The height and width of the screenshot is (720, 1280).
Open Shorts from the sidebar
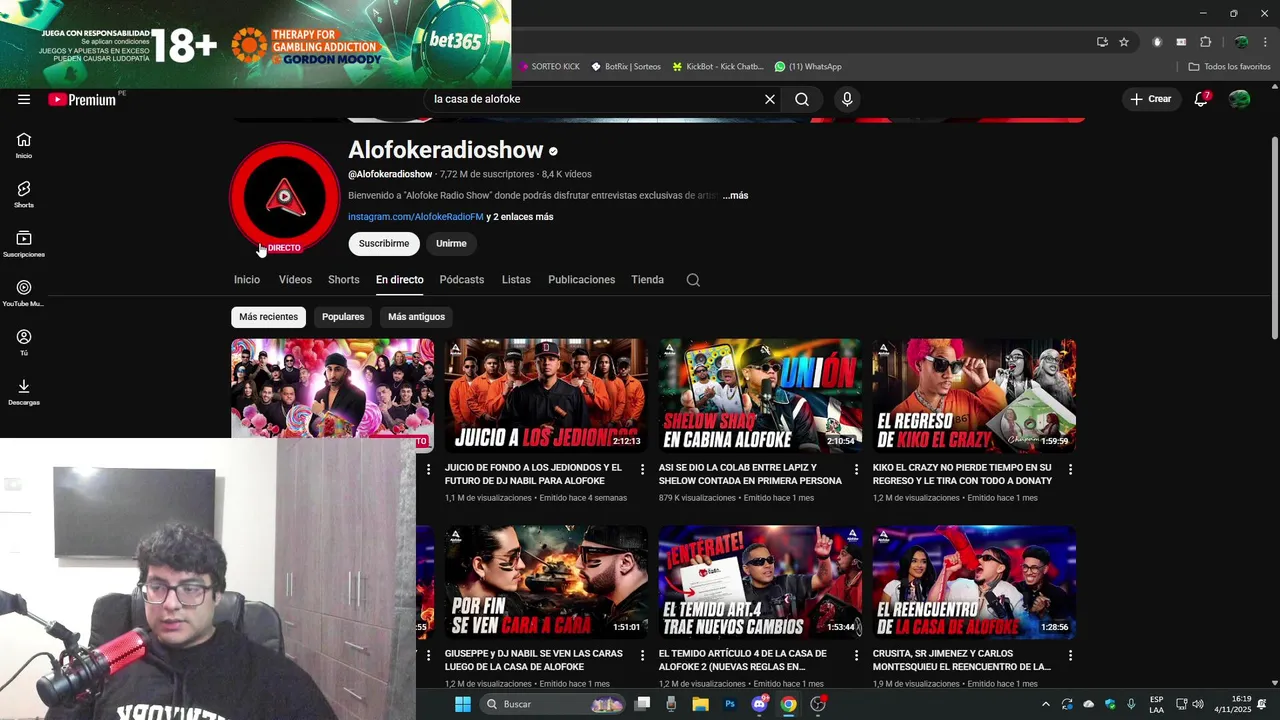(x=24, y=195)
